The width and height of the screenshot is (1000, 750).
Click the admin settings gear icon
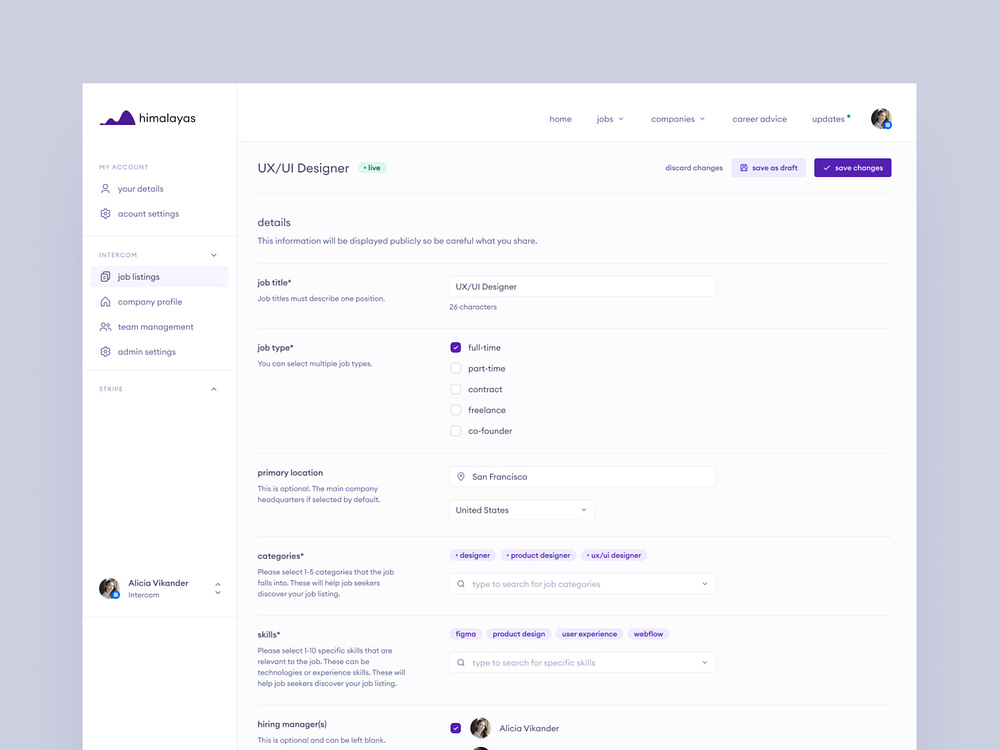(107, 351)
